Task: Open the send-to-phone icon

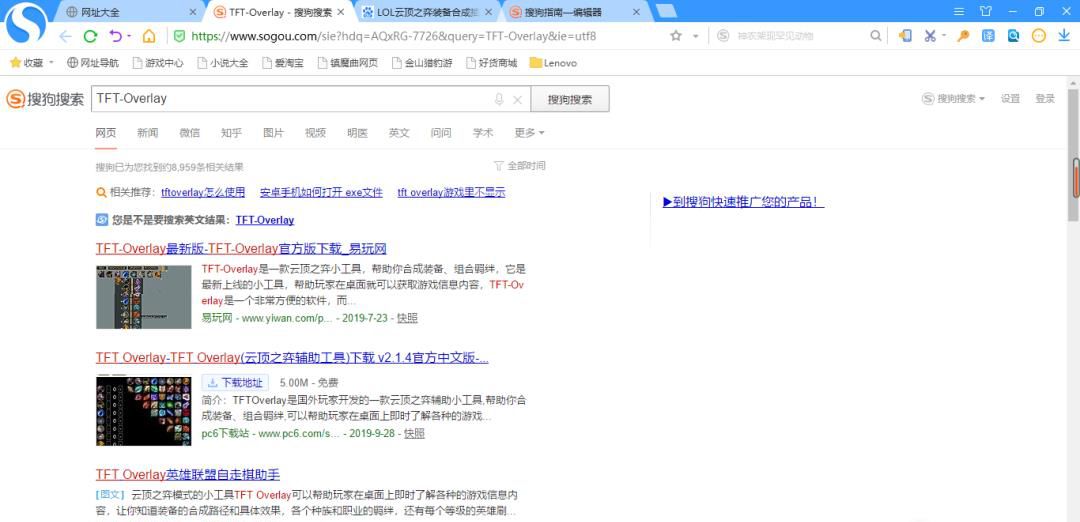Action: pos(905,36)
